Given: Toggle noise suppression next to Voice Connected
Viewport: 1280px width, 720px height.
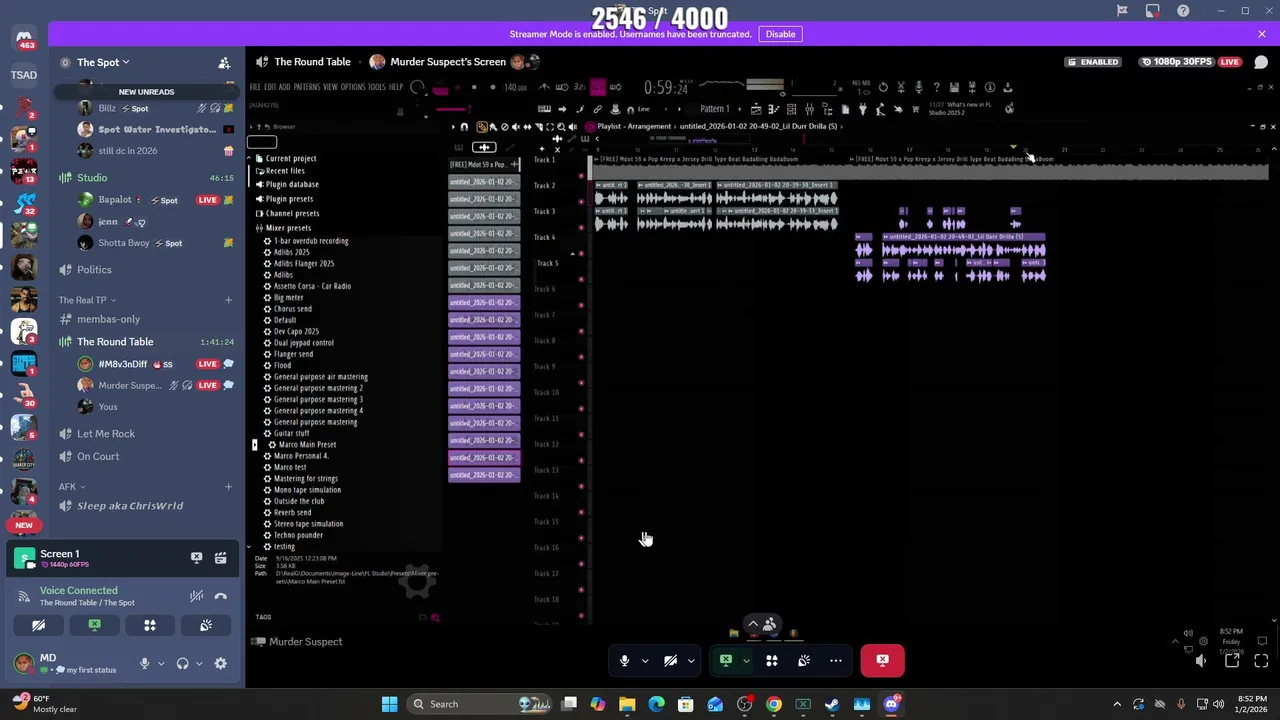Looking at the screenshot, I should (197, 596).
